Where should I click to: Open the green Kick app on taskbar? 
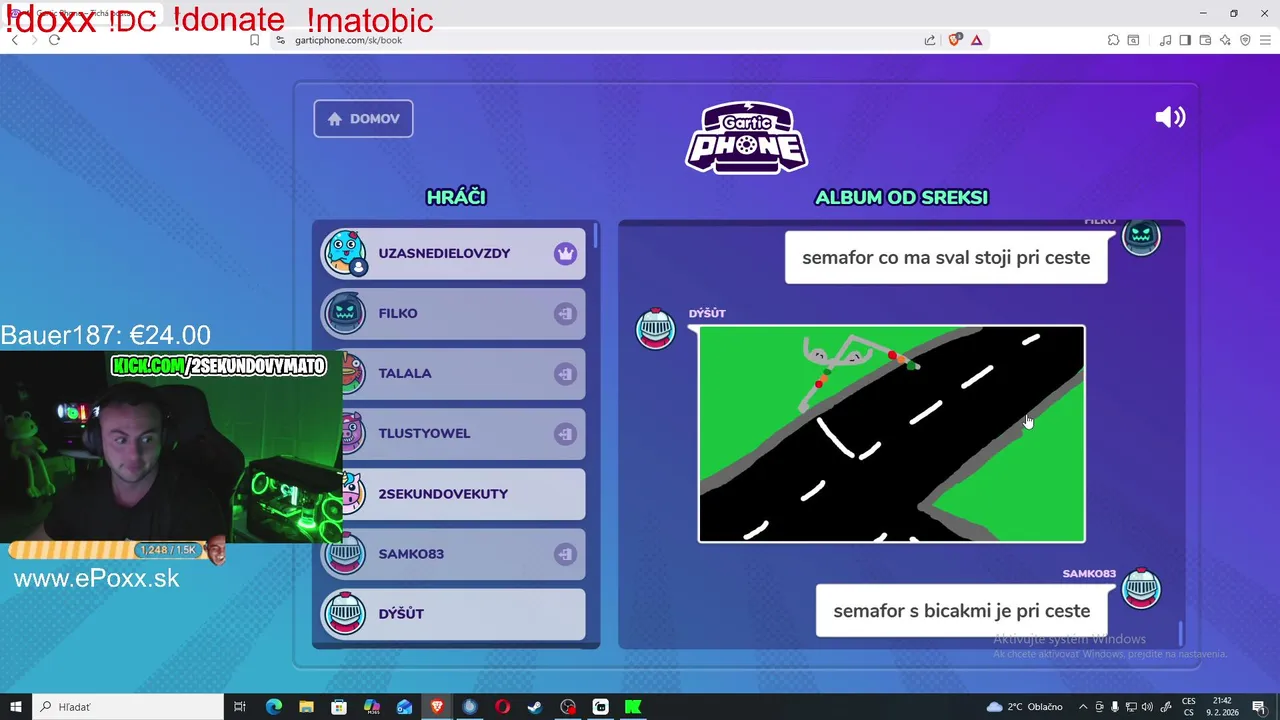(x=633, y=707)
